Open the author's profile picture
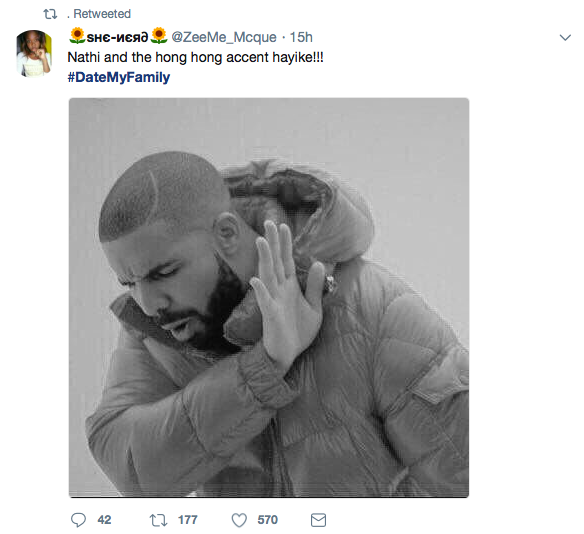 pos(34,54)
